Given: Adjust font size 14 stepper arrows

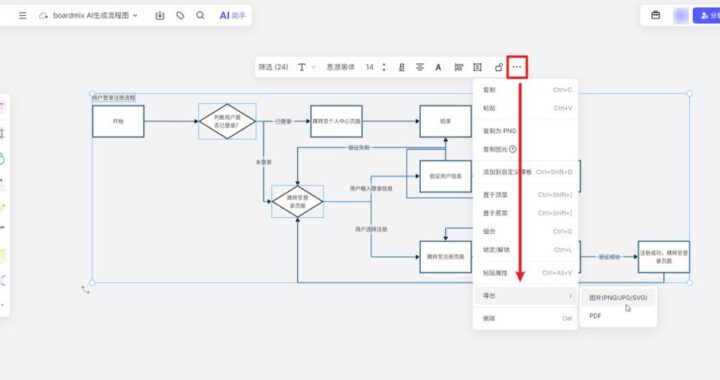Looking at the screenshot, I should 384,67.
